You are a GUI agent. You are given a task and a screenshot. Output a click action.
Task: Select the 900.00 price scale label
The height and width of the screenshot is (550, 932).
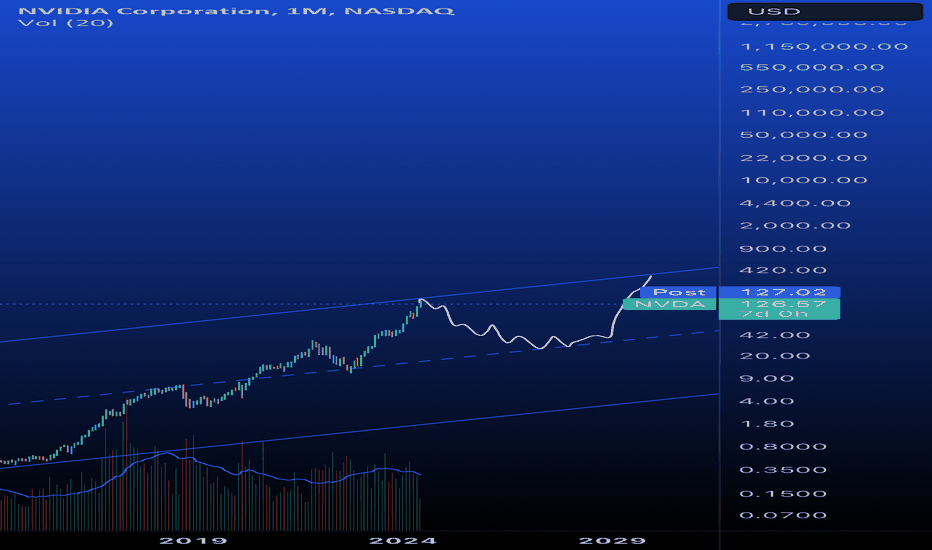[x=783, y=249]
